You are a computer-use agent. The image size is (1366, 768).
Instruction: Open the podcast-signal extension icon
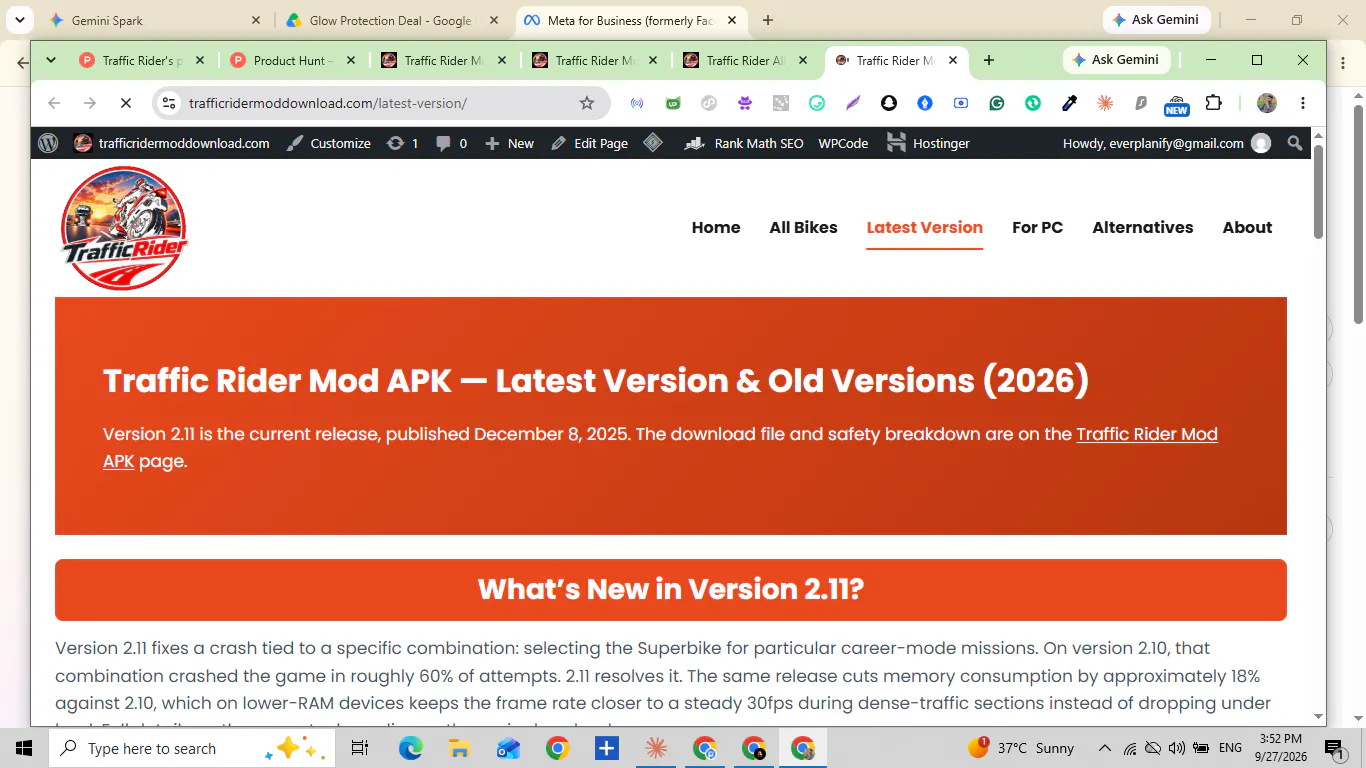point(637,103)
